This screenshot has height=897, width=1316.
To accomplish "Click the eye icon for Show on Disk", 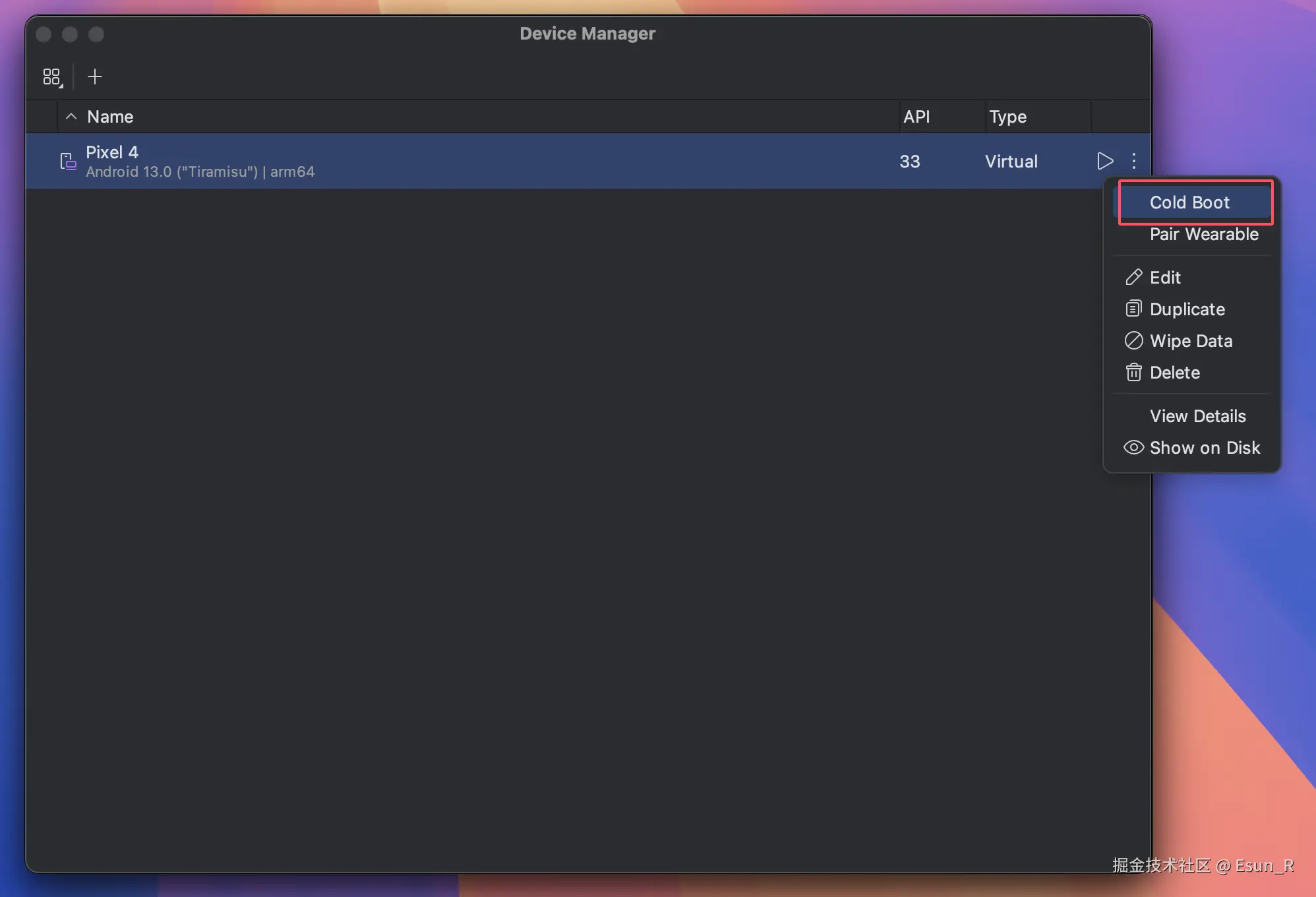I will click(x=1133, y=448).
